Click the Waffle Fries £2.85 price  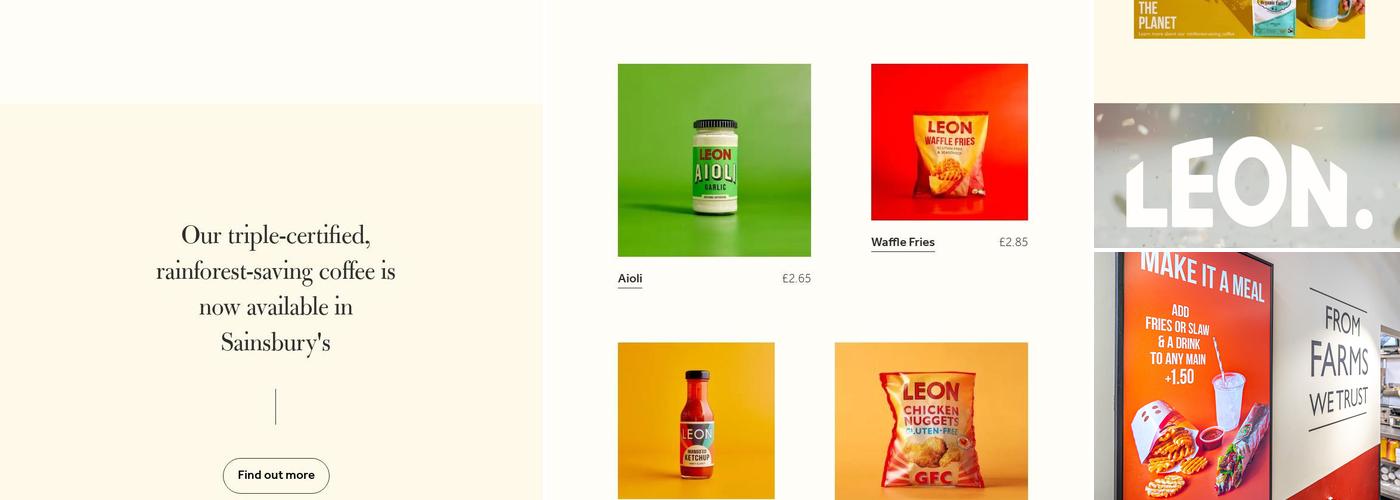1013,242
